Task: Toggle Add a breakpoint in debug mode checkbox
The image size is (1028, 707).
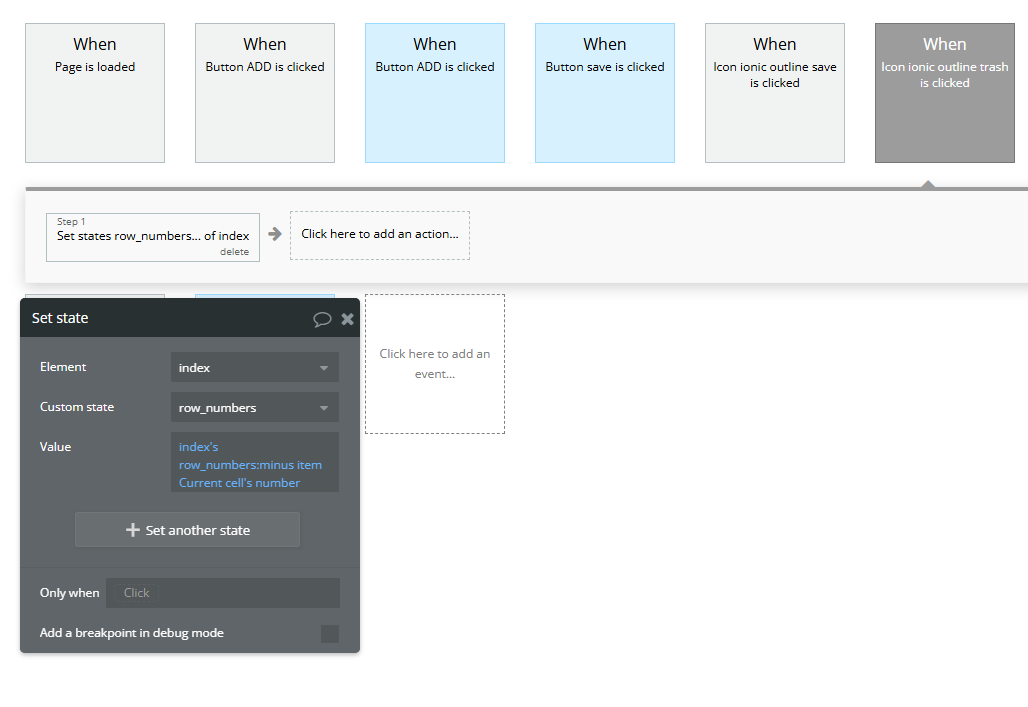Action: (330, 634)
